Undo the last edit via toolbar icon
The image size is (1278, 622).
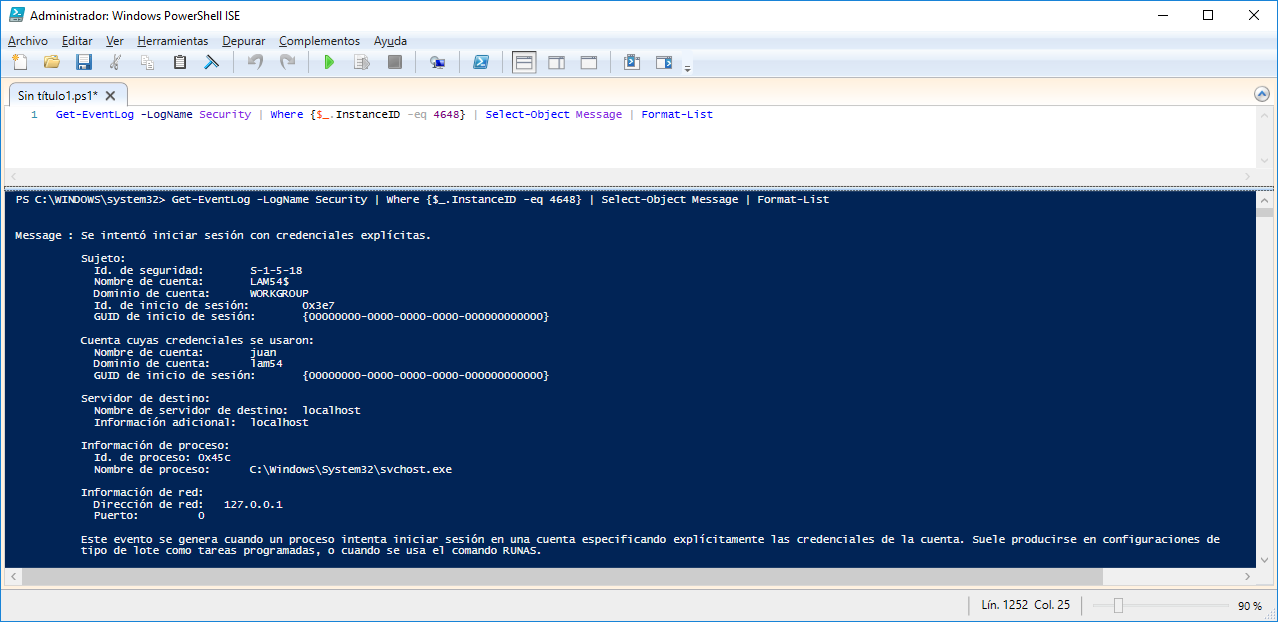point(254,61)
